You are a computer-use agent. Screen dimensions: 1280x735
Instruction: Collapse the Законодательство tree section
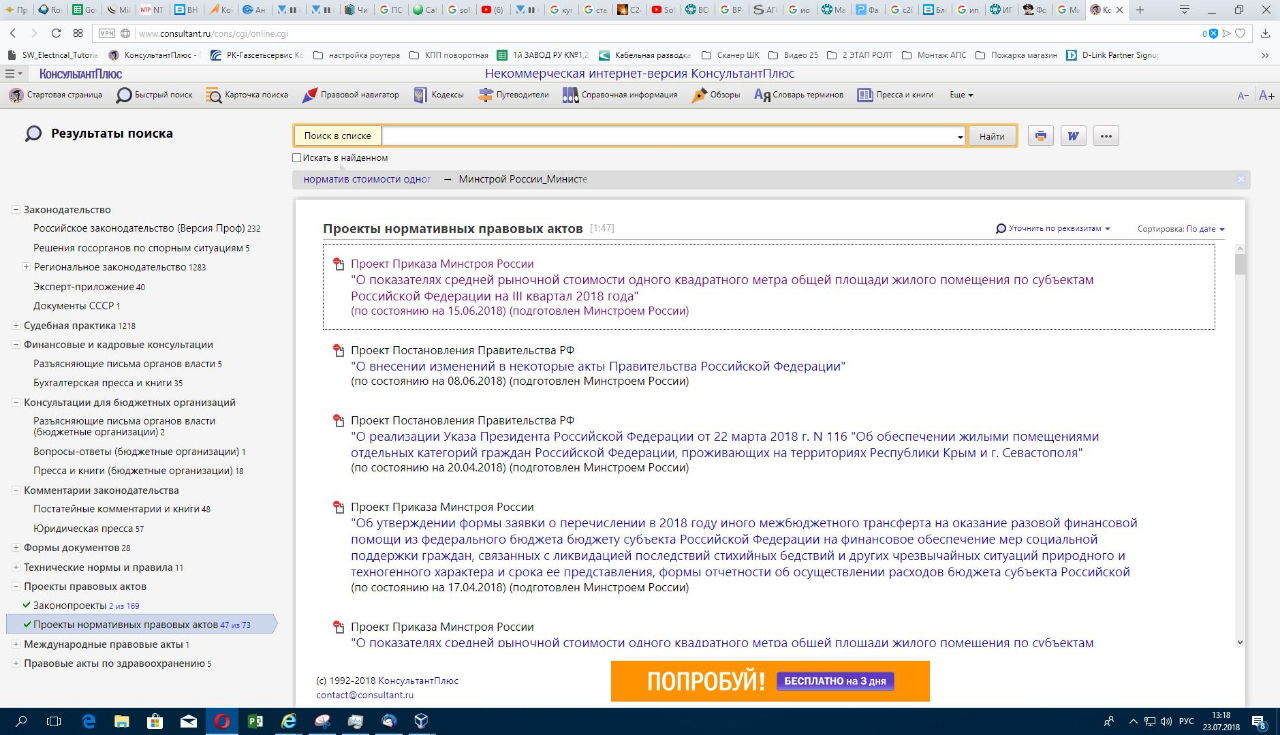pos(16,210)
